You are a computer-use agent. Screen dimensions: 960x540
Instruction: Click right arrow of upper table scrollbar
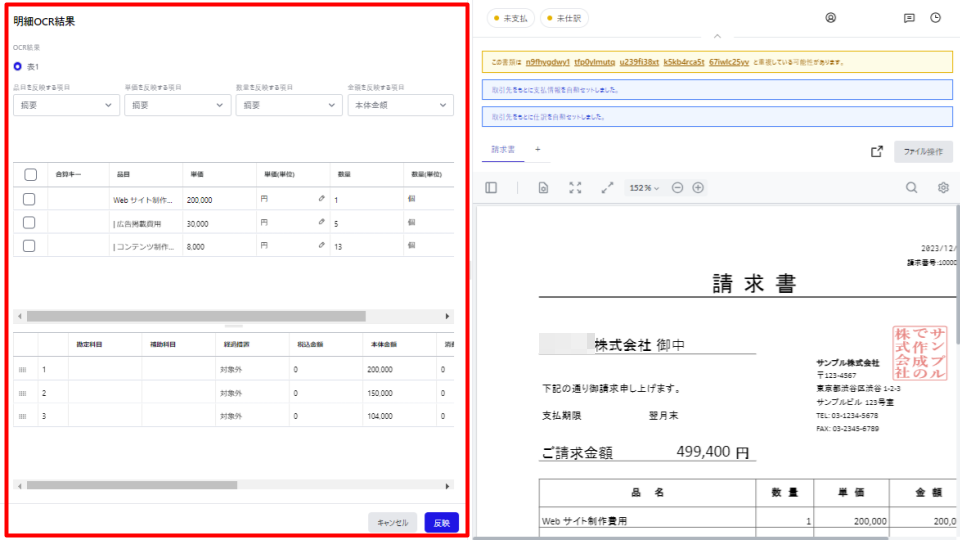447,317
